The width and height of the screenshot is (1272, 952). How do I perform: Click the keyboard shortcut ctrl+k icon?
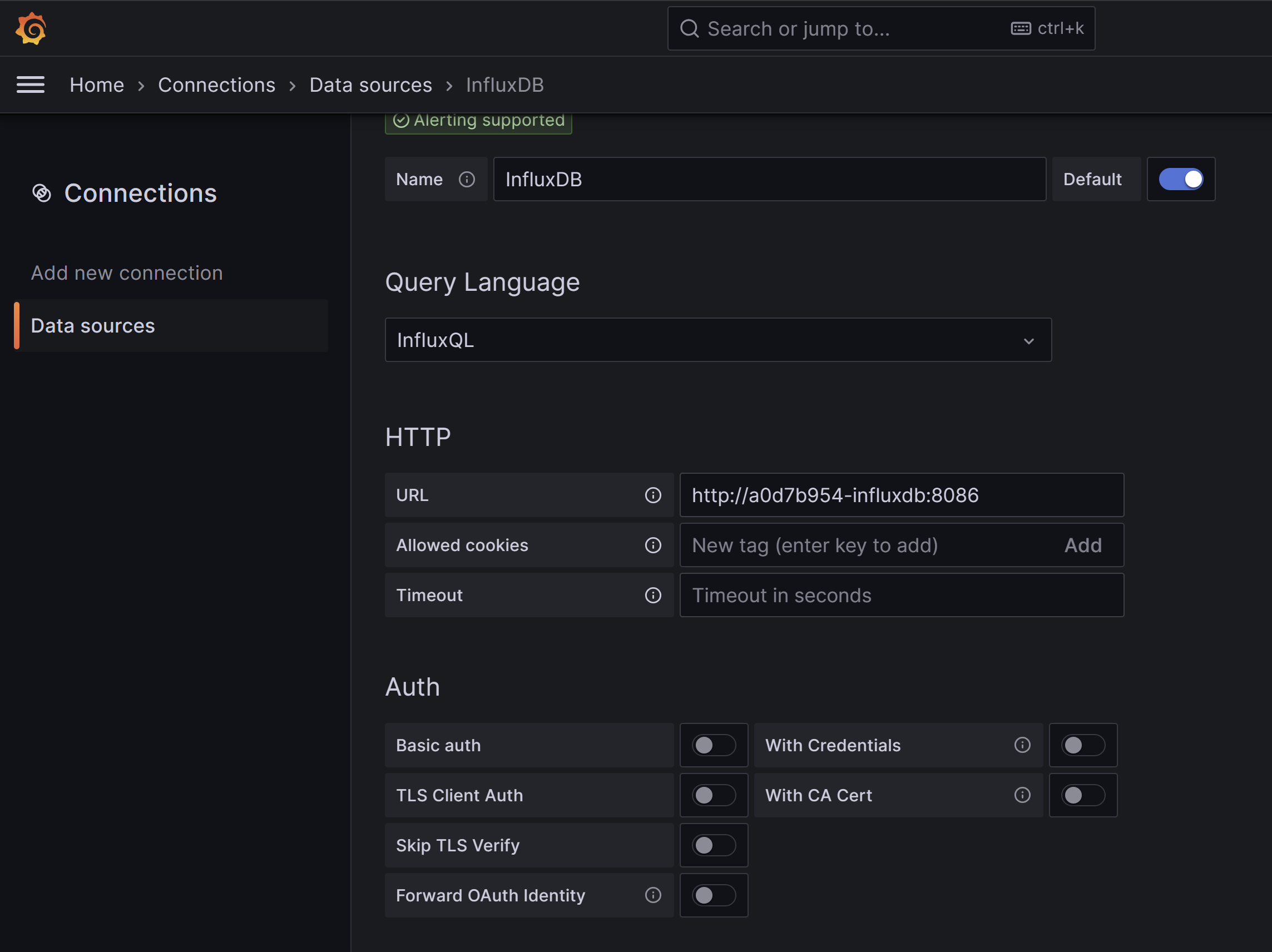tap(1021, 29)
